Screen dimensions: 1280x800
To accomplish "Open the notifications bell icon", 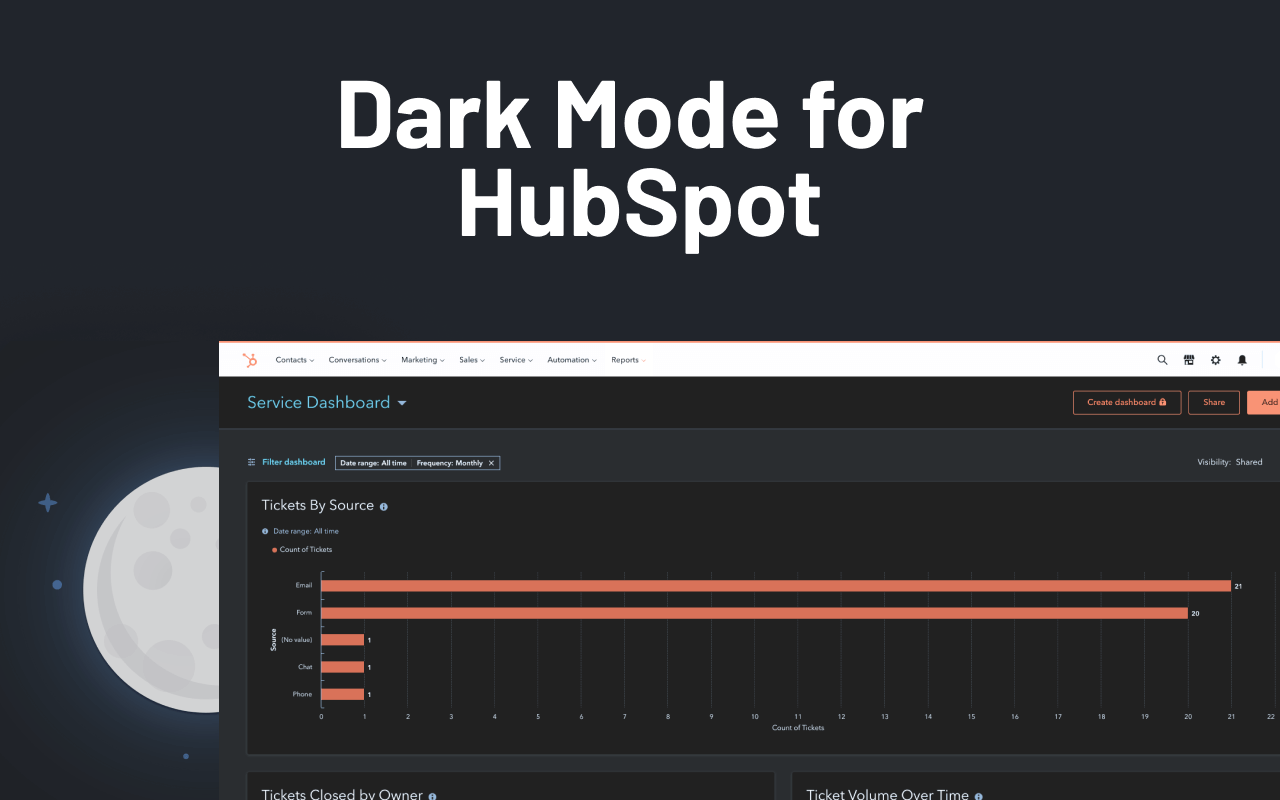I will pos(1242,360).
